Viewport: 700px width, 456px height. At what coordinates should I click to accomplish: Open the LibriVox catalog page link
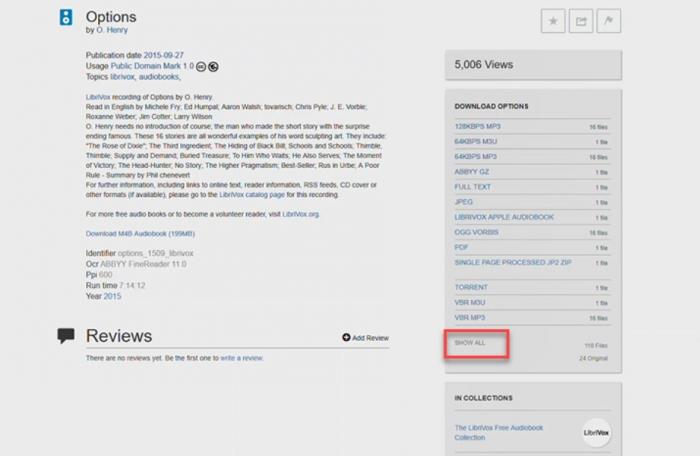(x=252, y=195)
